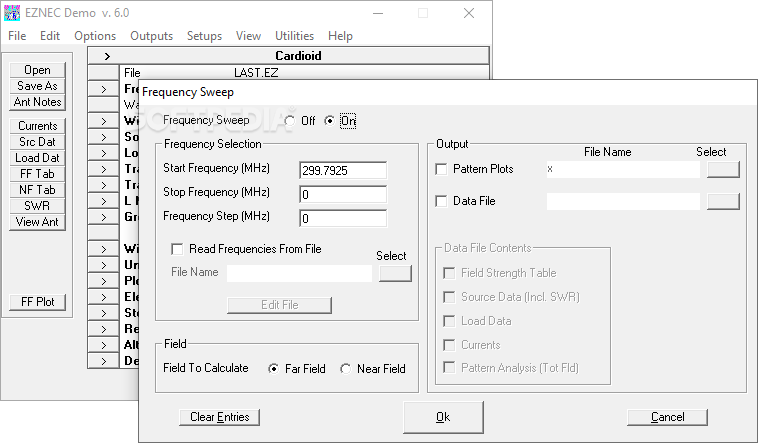Click the LAST.EZ file name in main window

coord(256,73)
